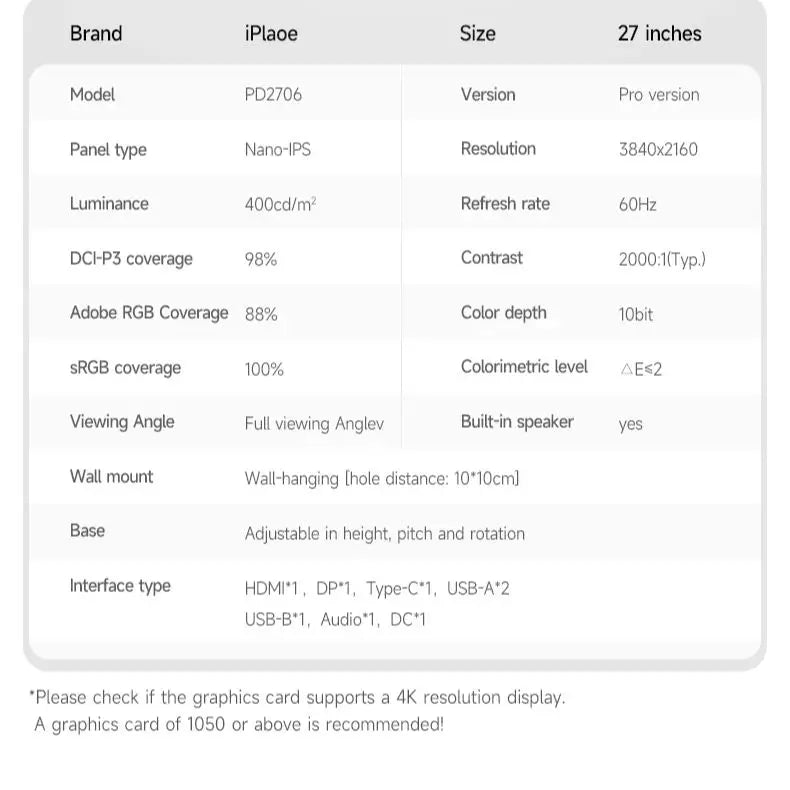Click the Adjustable in height base description
The image size is (790, 790).
[x=384, y=533]
